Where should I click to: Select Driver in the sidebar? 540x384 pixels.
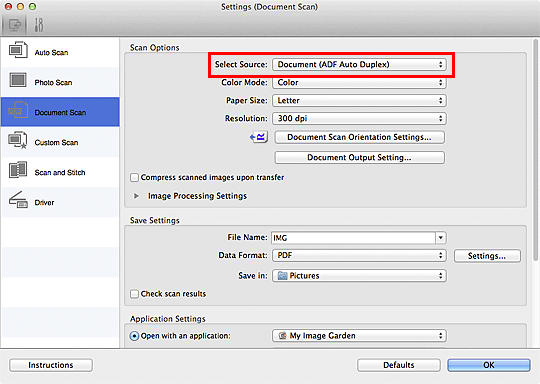click(60, 202)
